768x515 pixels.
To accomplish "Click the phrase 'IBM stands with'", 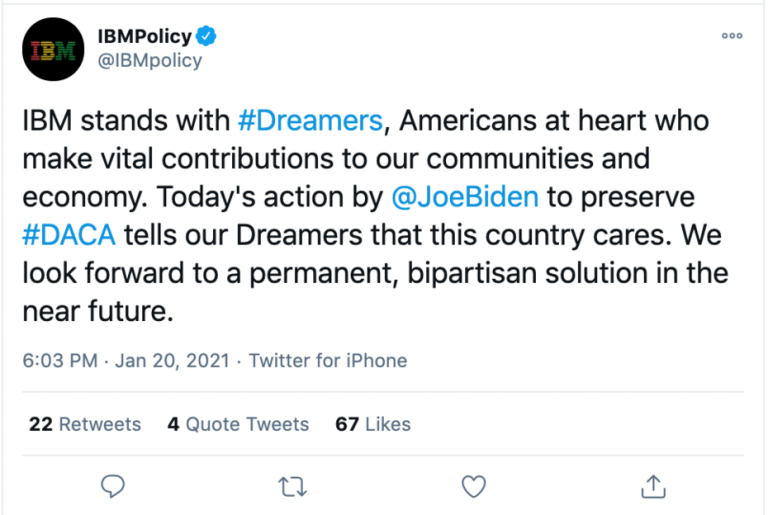I will tap(126, 121).
